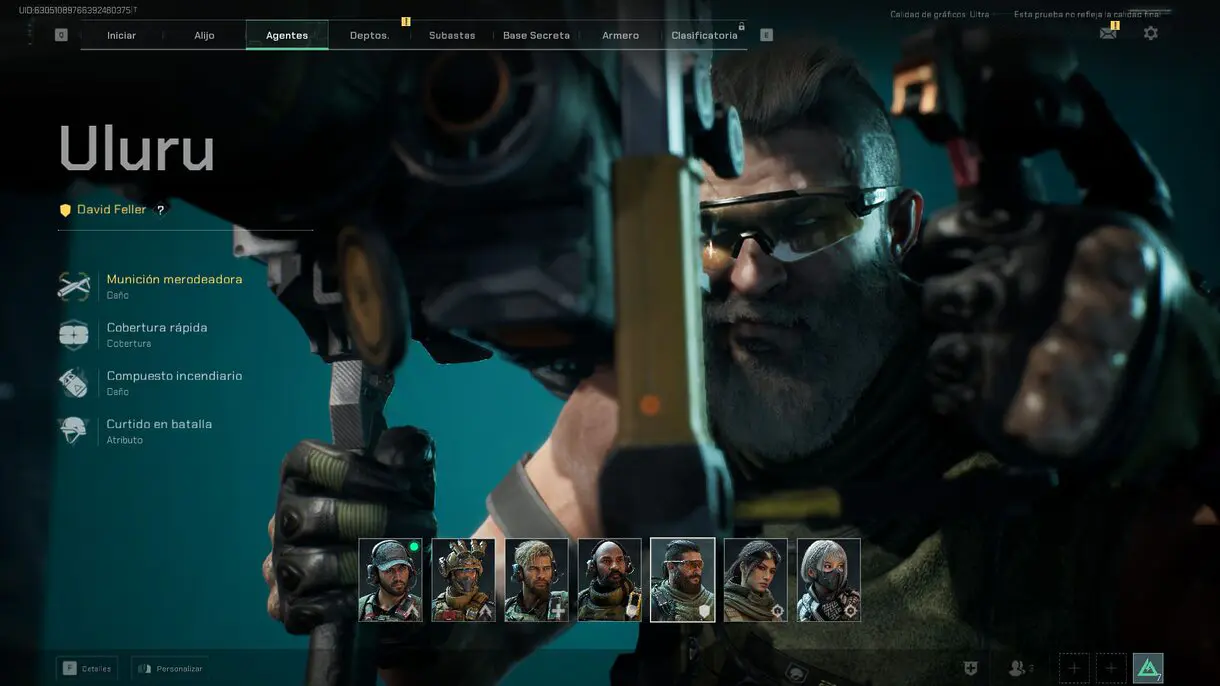Select the highlighted Uluru agent portrait
Screen dimensions: 1220x686
[683, 580]
